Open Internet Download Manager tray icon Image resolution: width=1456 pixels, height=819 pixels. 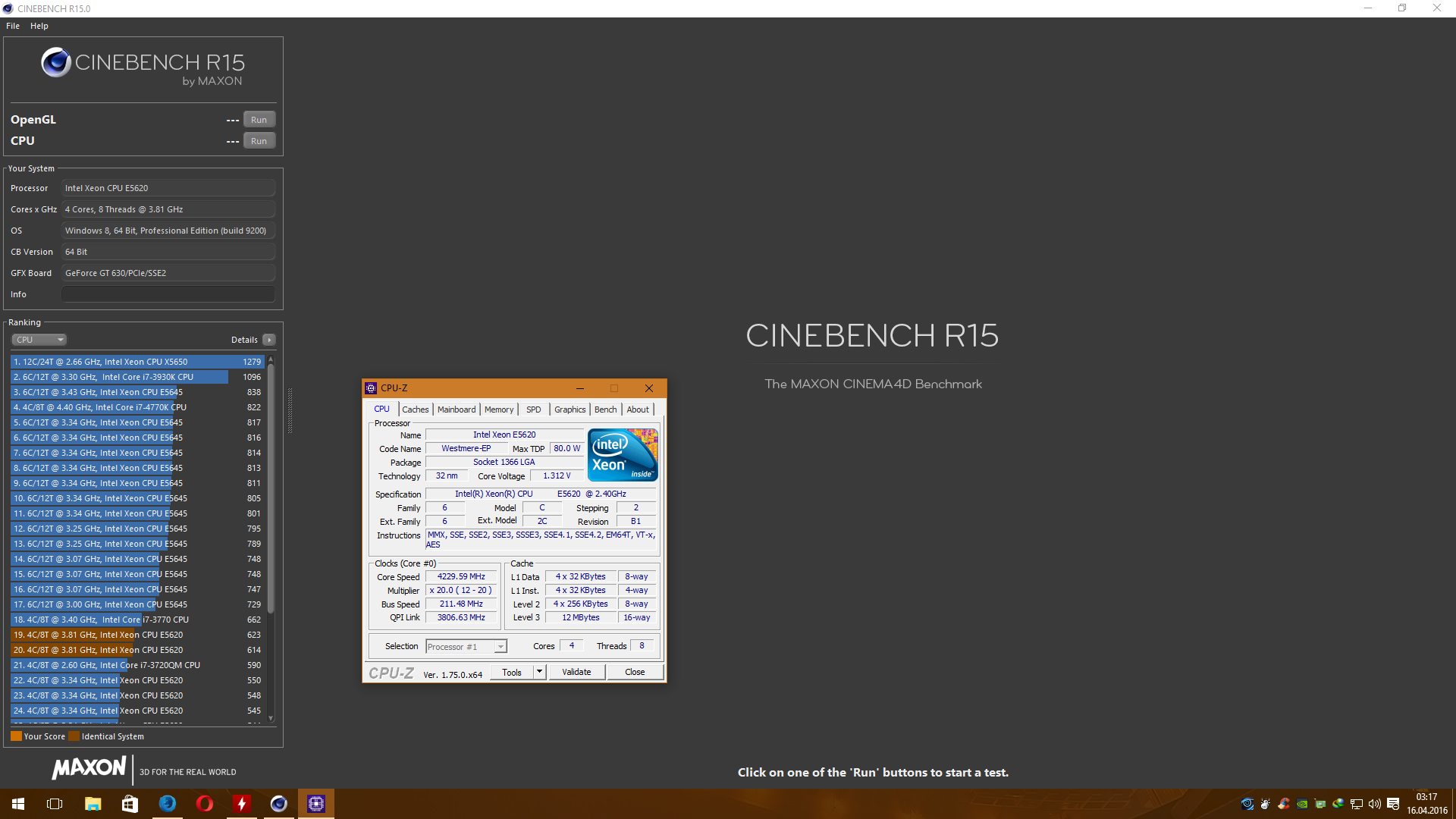point(1338,804)
